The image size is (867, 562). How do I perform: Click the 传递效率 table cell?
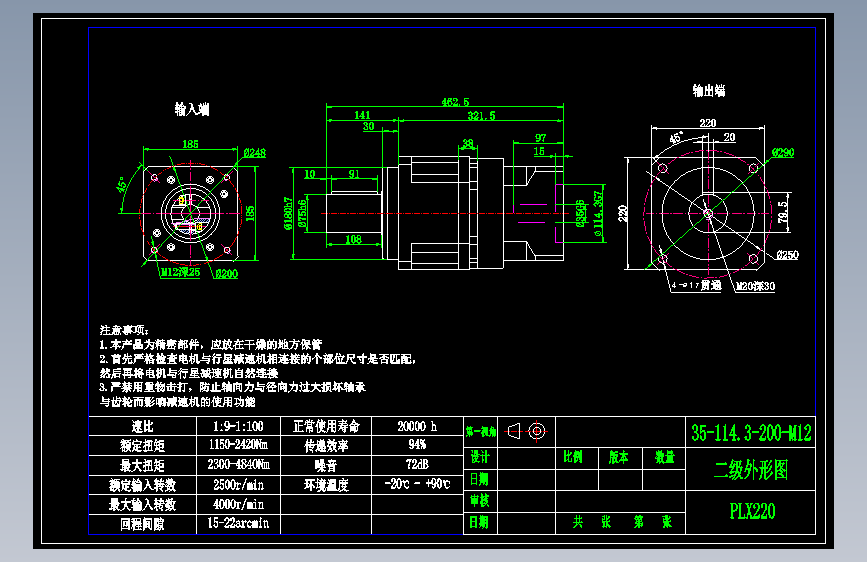click(326, 446)
